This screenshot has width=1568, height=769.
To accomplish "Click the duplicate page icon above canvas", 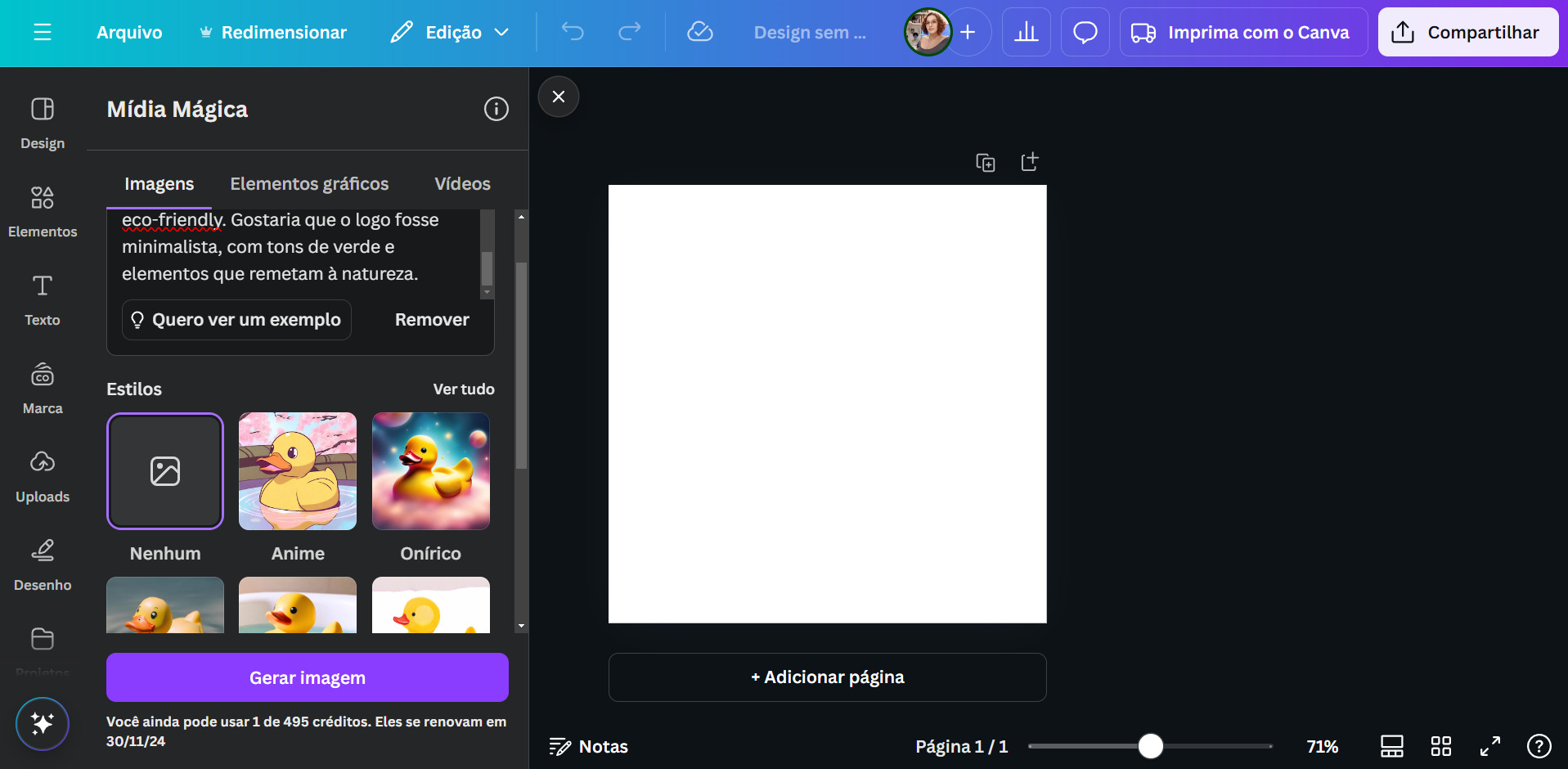I will coord(986,163).
